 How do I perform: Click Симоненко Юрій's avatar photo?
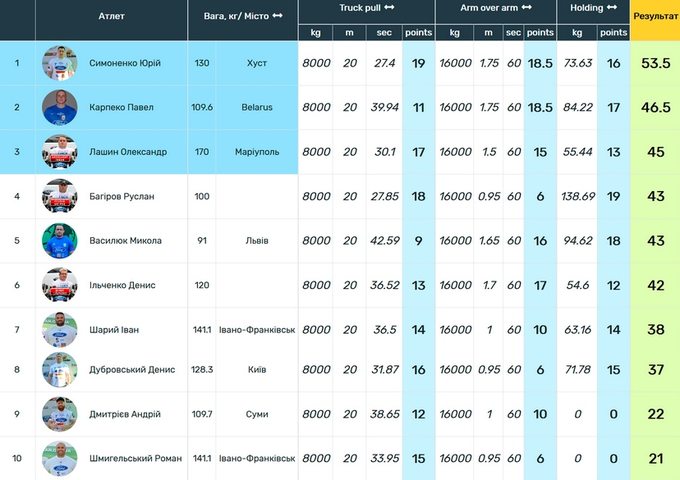coord(59,64)
